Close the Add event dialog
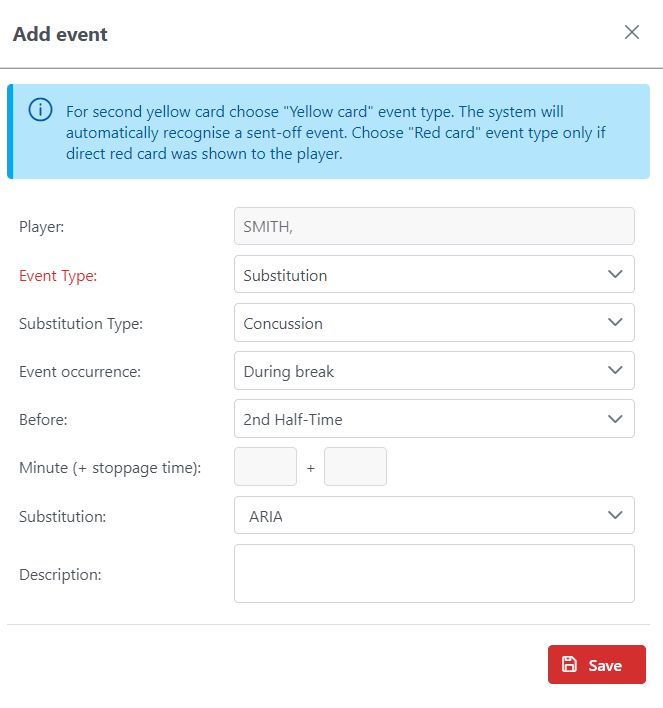Viewport: 663px width, 708px height. [x=632, y=32]
